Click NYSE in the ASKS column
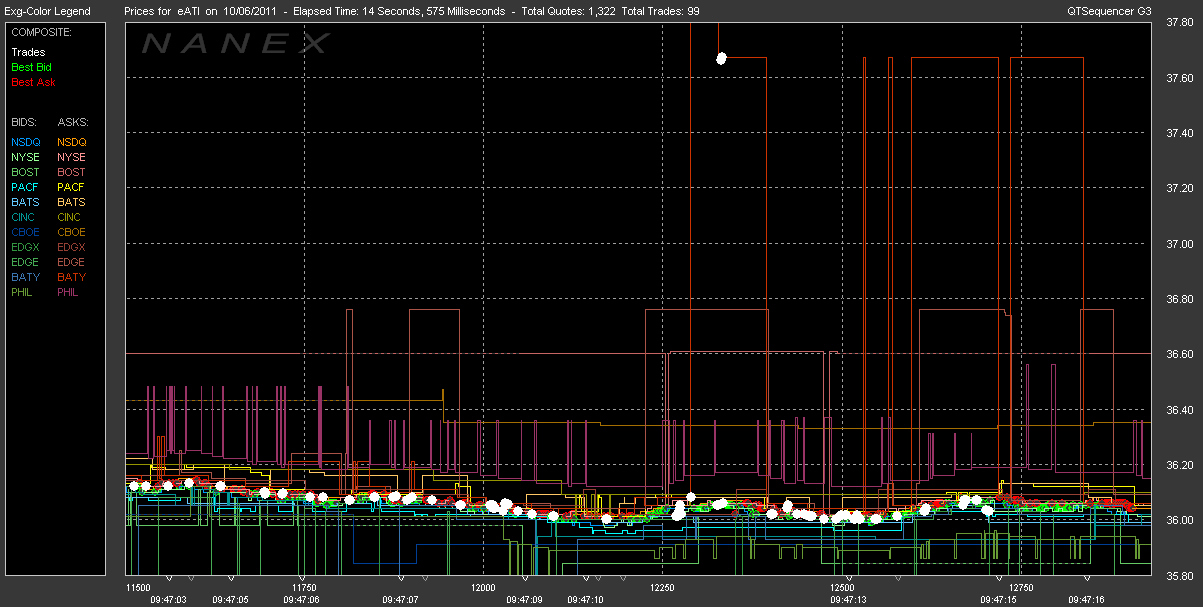1203x607 pixels. pos(71,157)
